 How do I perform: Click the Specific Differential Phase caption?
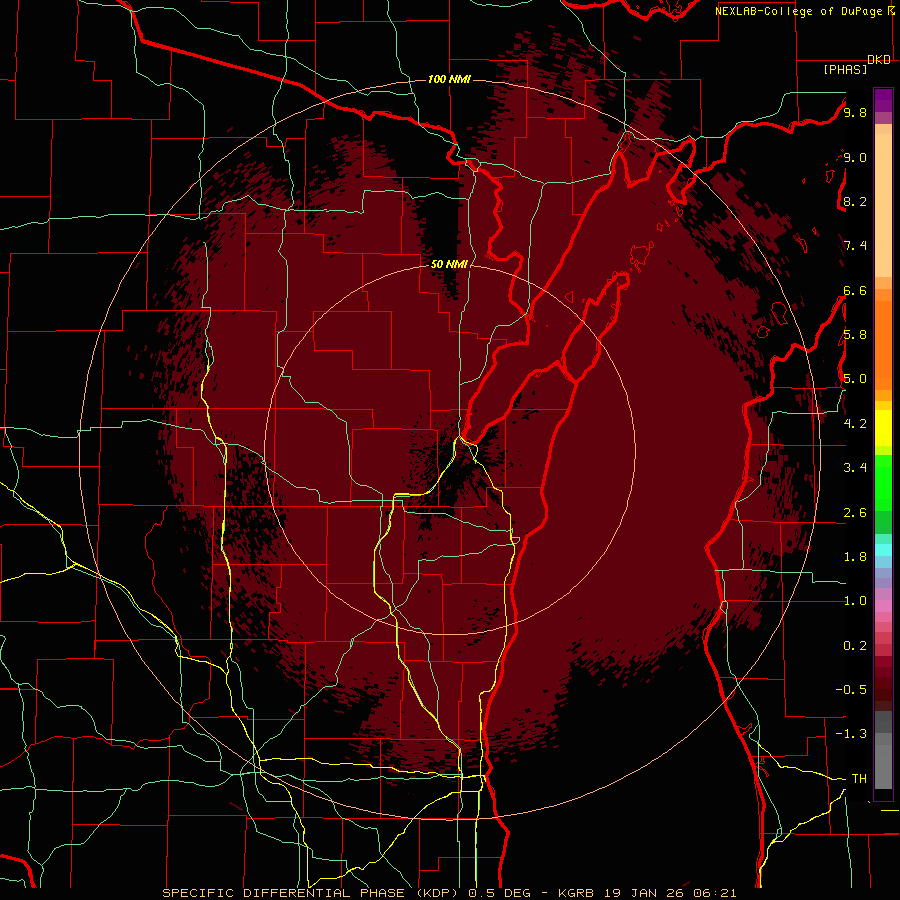449,893
